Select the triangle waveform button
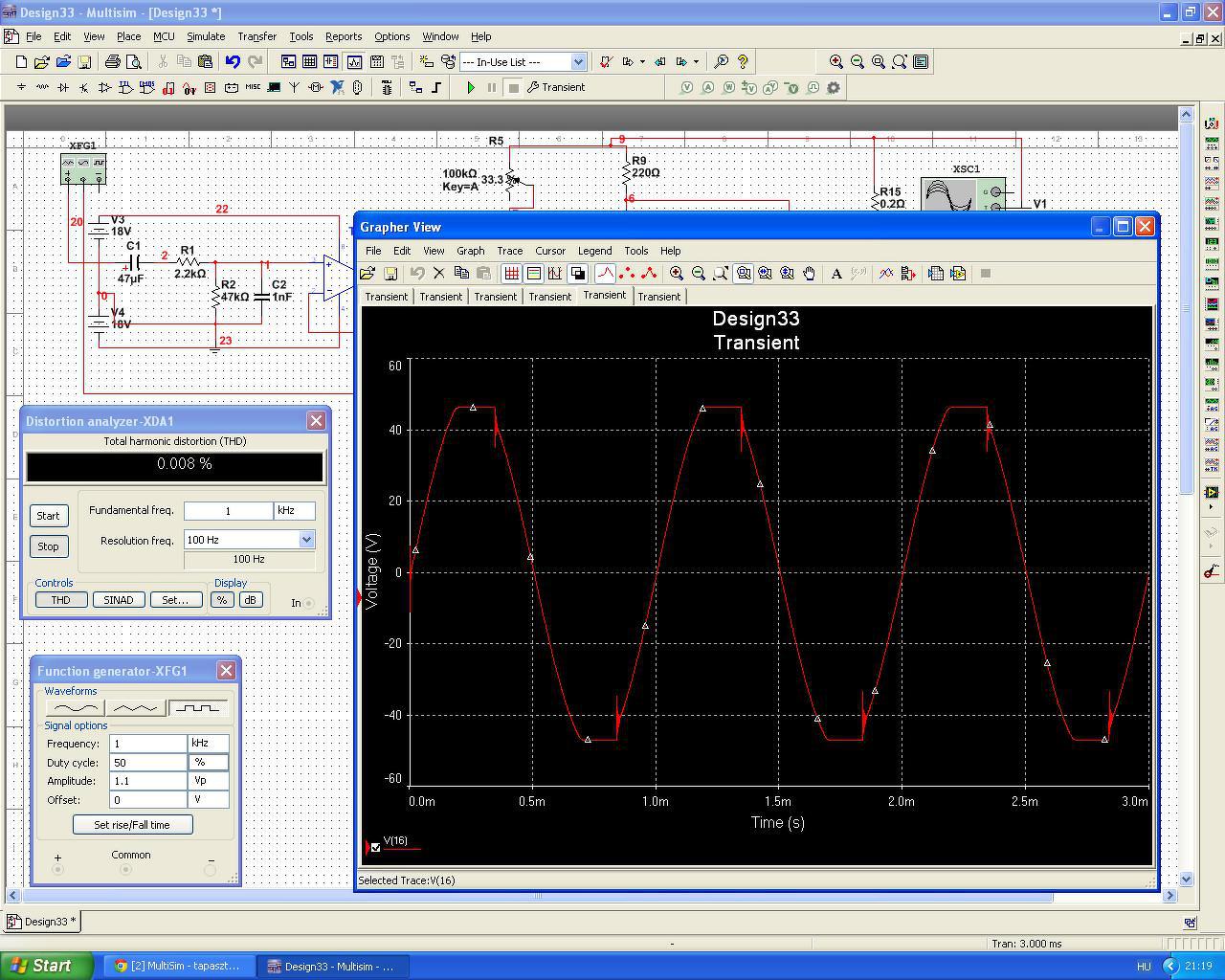This screenshot has height=980, width=1225. click(x=135, y=708)
